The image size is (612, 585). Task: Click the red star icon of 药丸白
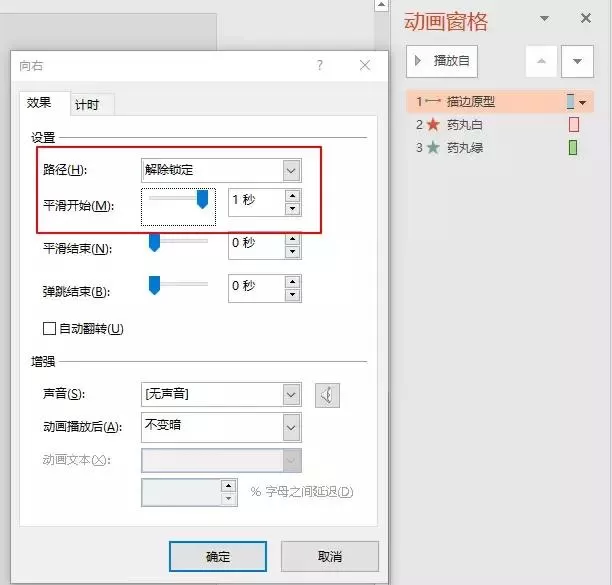pyautogui.click(x=433, y=125)
